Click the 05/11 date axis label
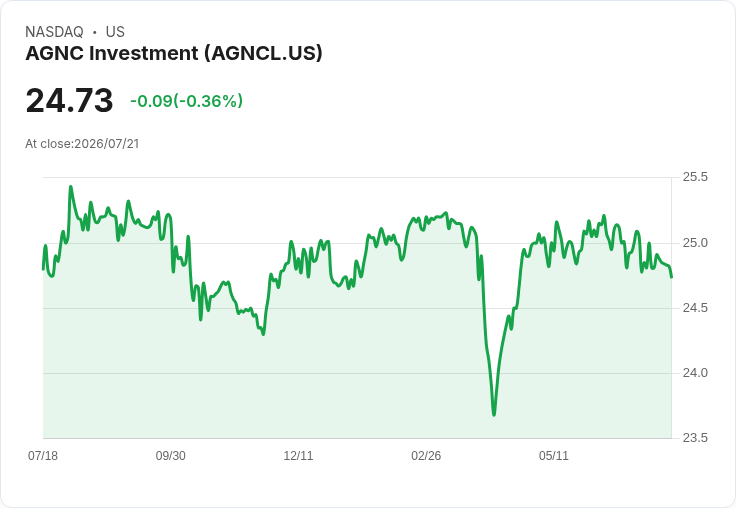This screenshot has width=736, height=508. 553,455
